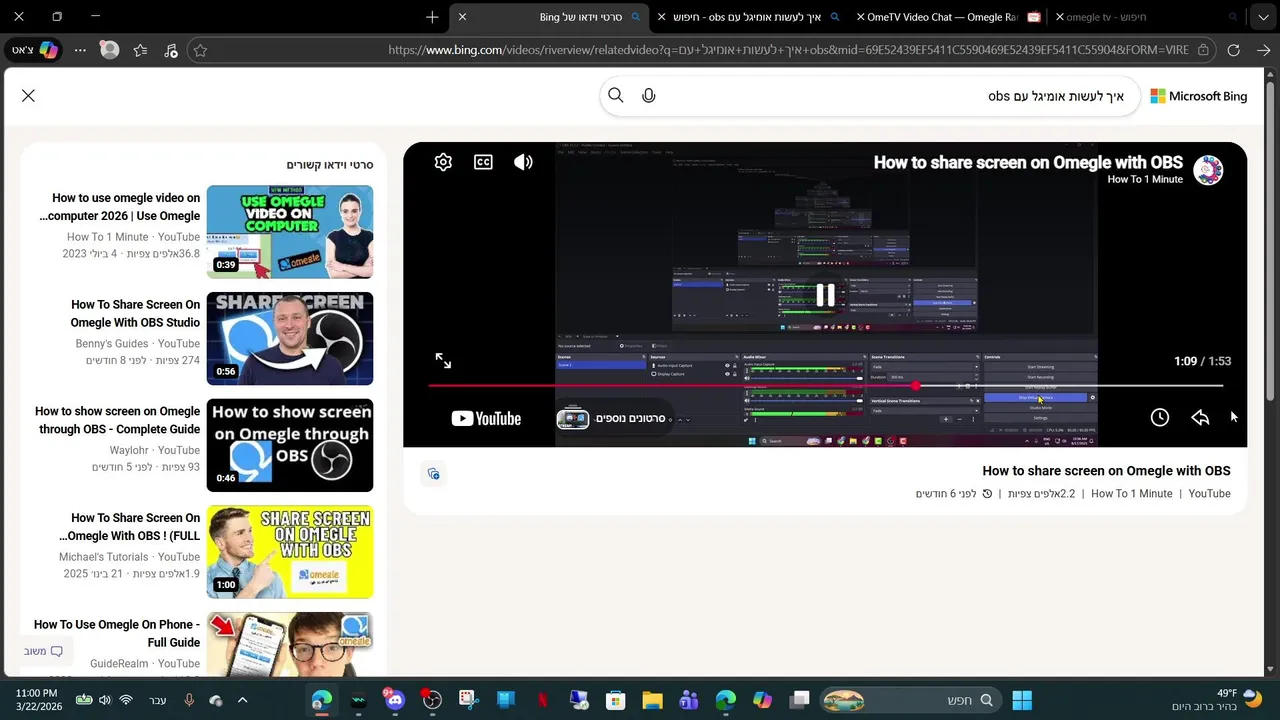Image resolution: width=1280 pixels, height=720 pixels.
Task: Click 'How To Share Screen On Omegle With OBS Studio' title
Action: (135, 314)
